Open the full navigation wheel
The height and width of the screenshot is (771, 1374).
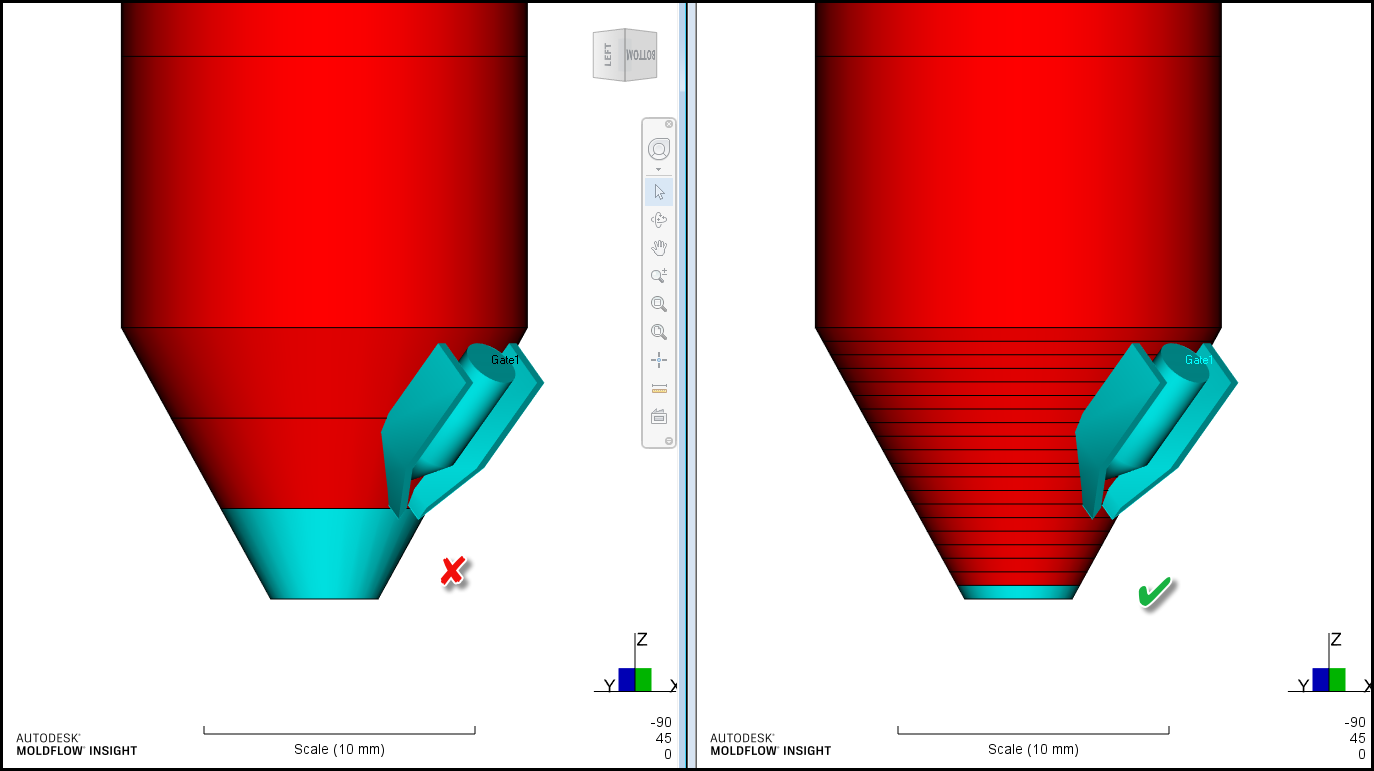[x=659, y=149]
